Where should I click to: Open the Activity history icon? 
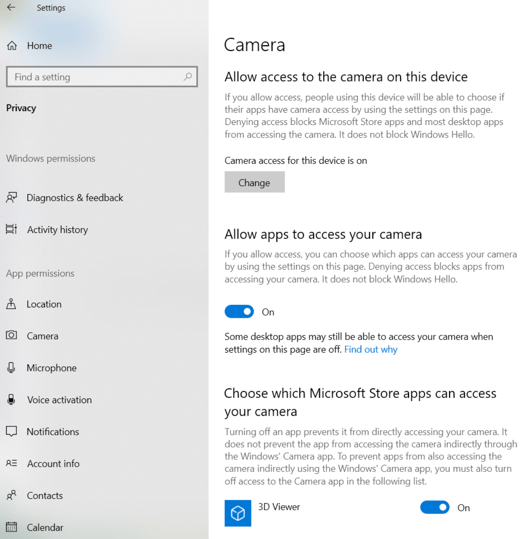[x=11, y=229]
